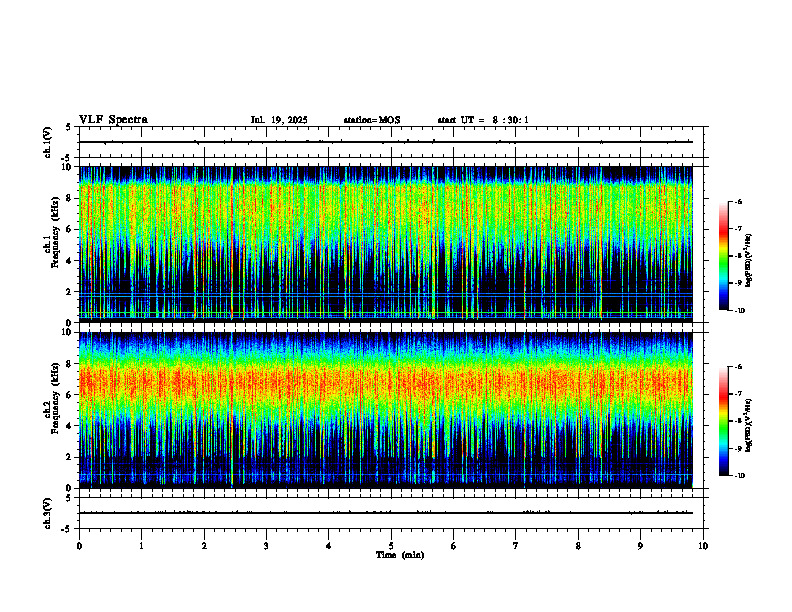Click the 'ch.1(V)' axis label of top strip
792x612 pixels.
coord(48,142)
